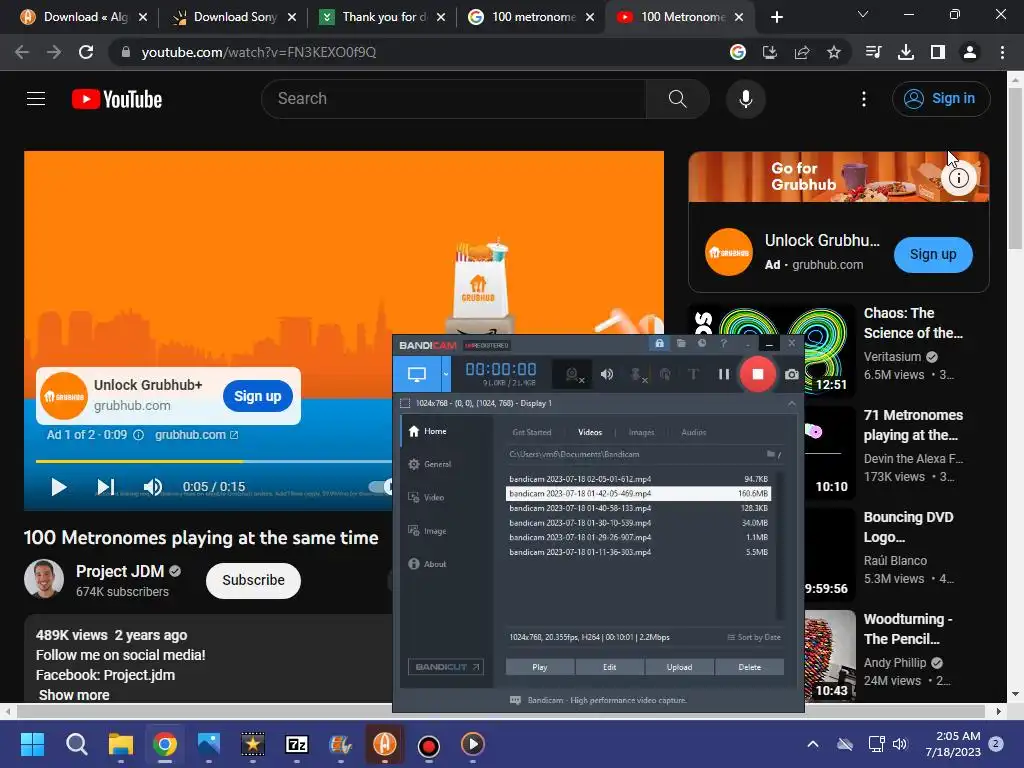Select bandicam 2023-07-18 01-11-36-303.mp4 file
The image size is (1024, 768).
coord(638,552)
